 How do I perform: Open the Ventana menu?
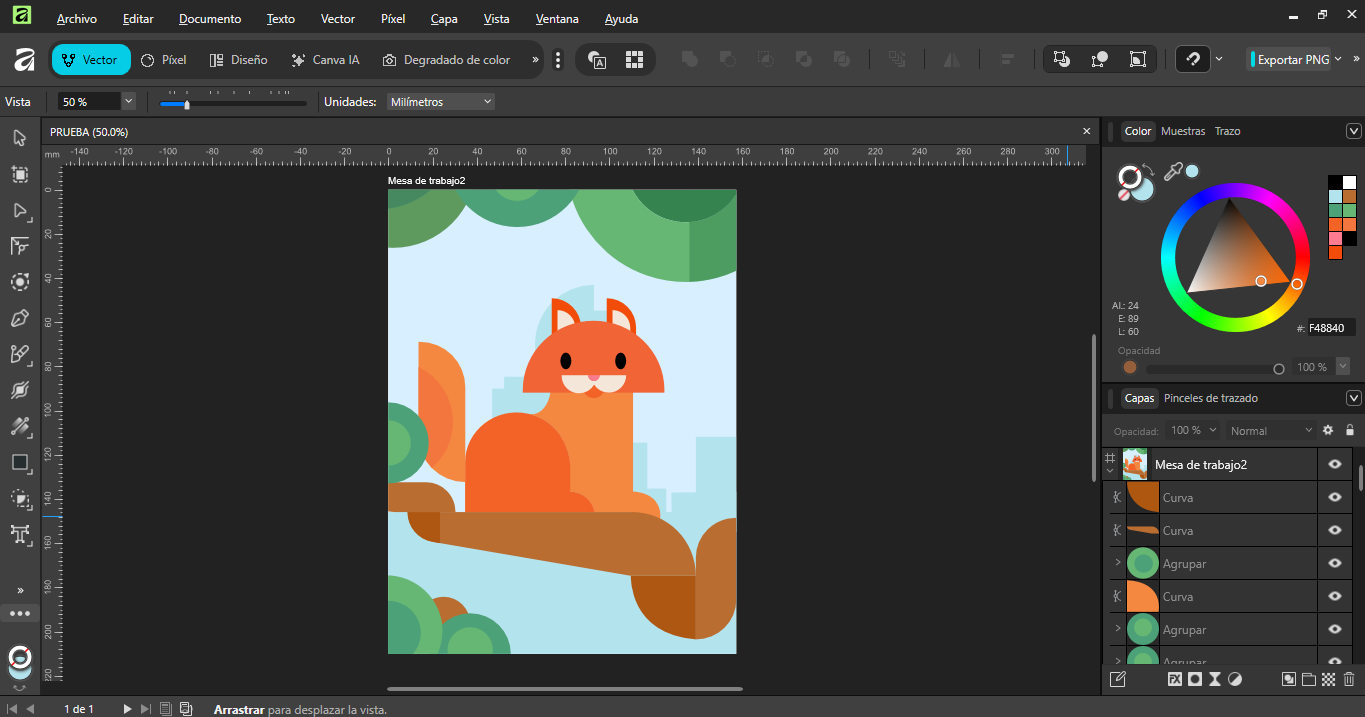point(557,18)
